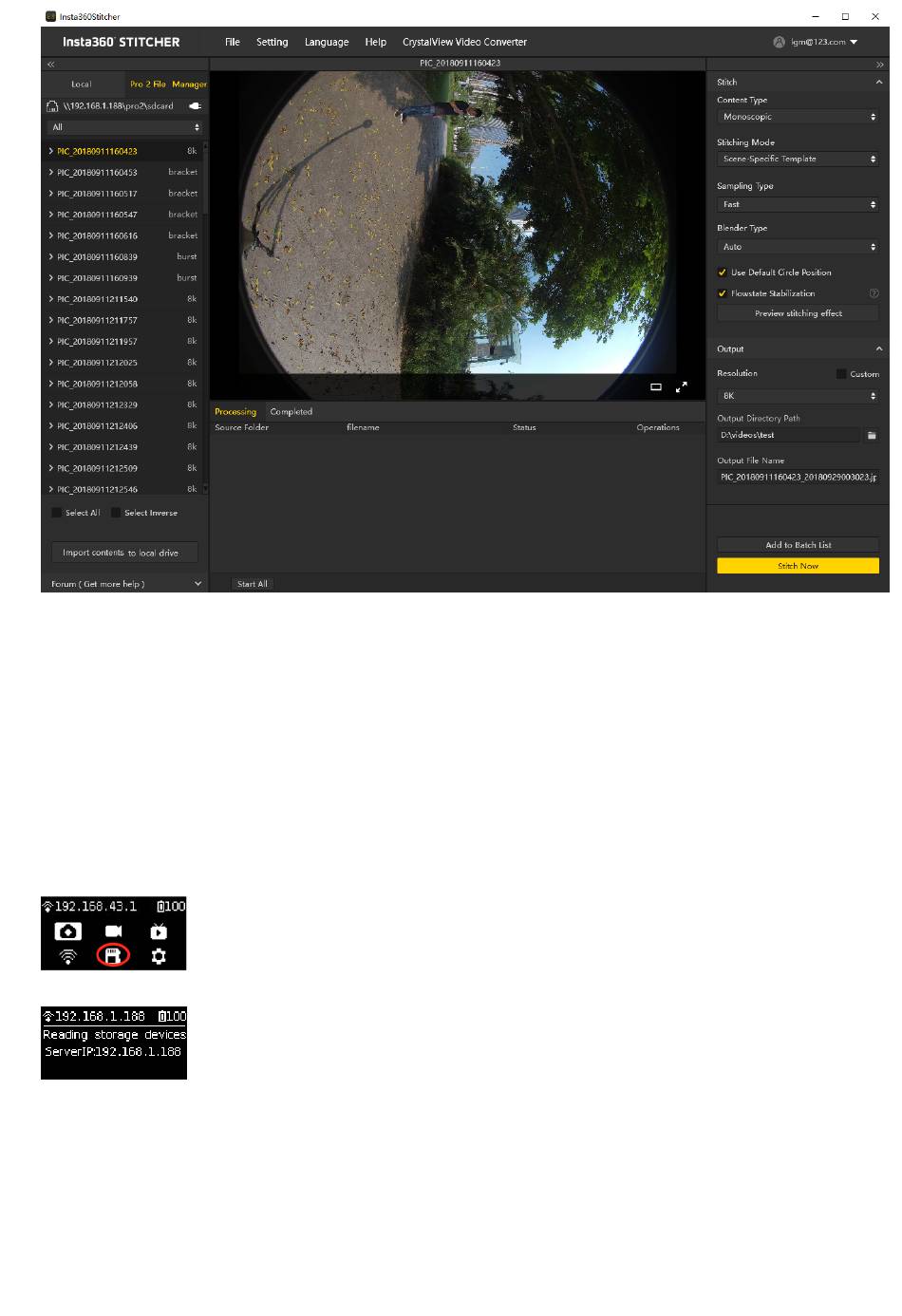Click Preview stitching effect button
Viewport: 902px width, 1316px height.
point(799,313)
